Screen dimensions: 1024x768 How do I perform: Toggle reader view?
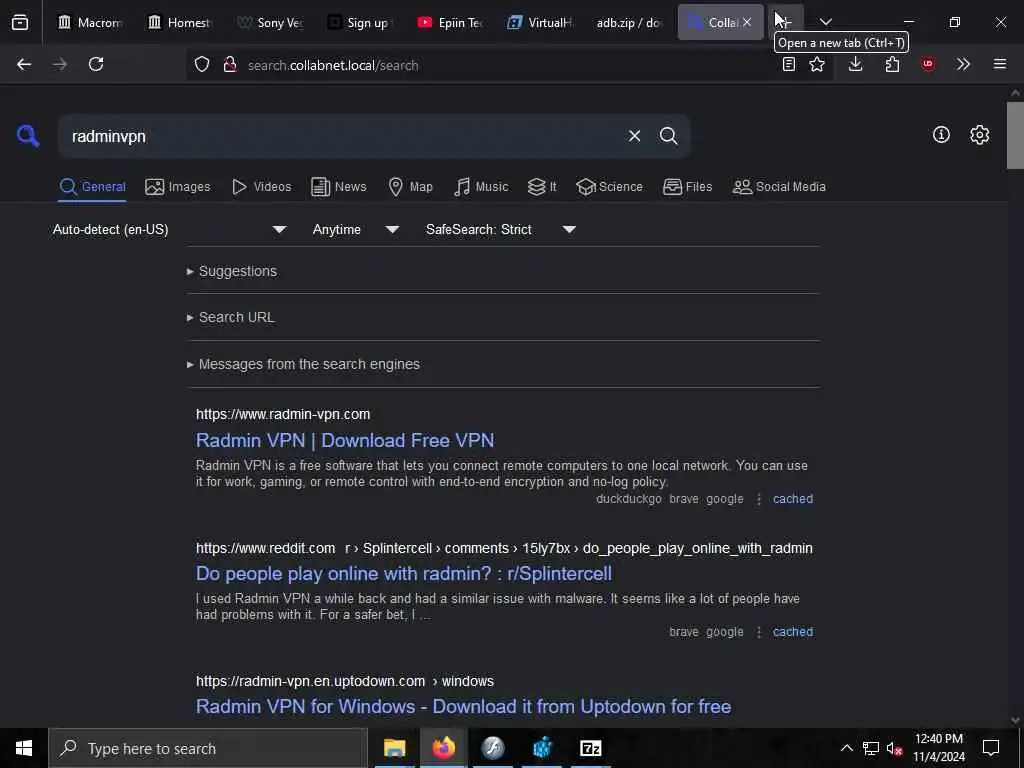pos(789,64)
